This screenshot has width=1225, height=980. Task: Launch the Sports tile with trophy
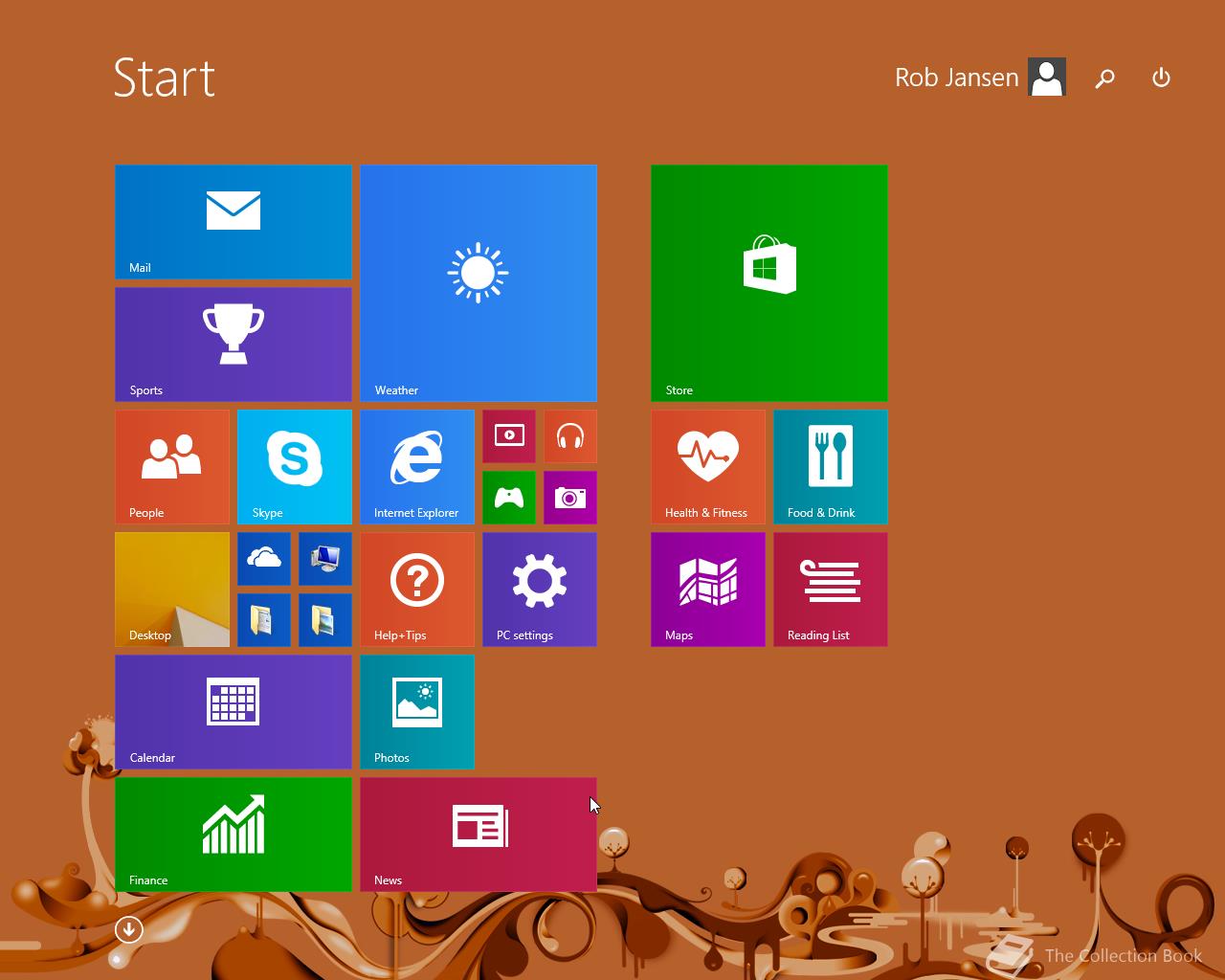[x=234, y=345]
